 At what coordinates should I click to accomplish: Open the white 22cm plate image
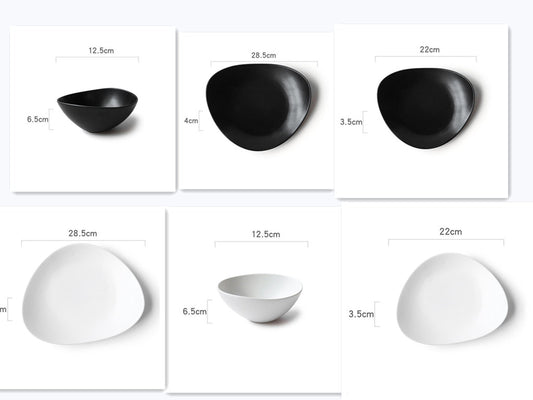tap(452, 299)
